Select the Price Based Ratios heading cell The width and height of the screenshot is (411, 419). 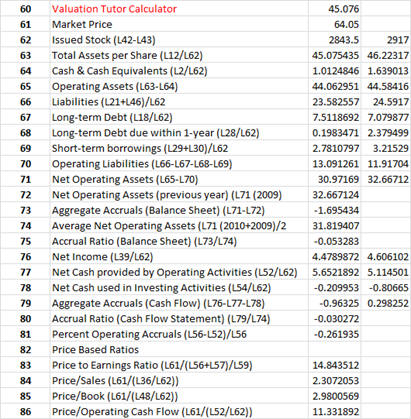pos(179,350)
